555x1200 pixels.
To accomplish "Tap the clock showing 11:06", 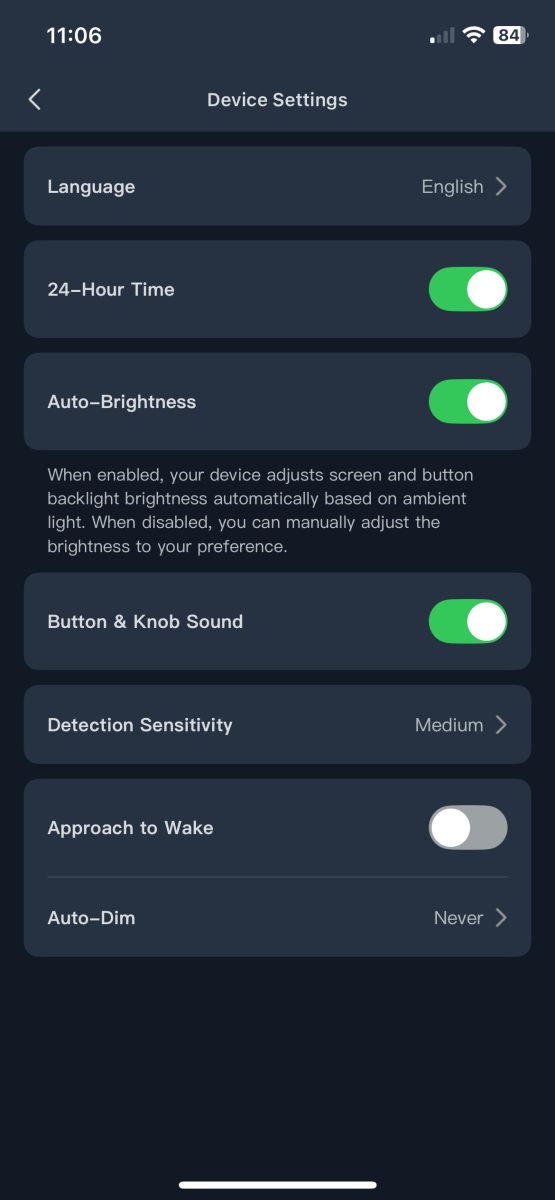I will pyautogui.click(x=74, y=36).
